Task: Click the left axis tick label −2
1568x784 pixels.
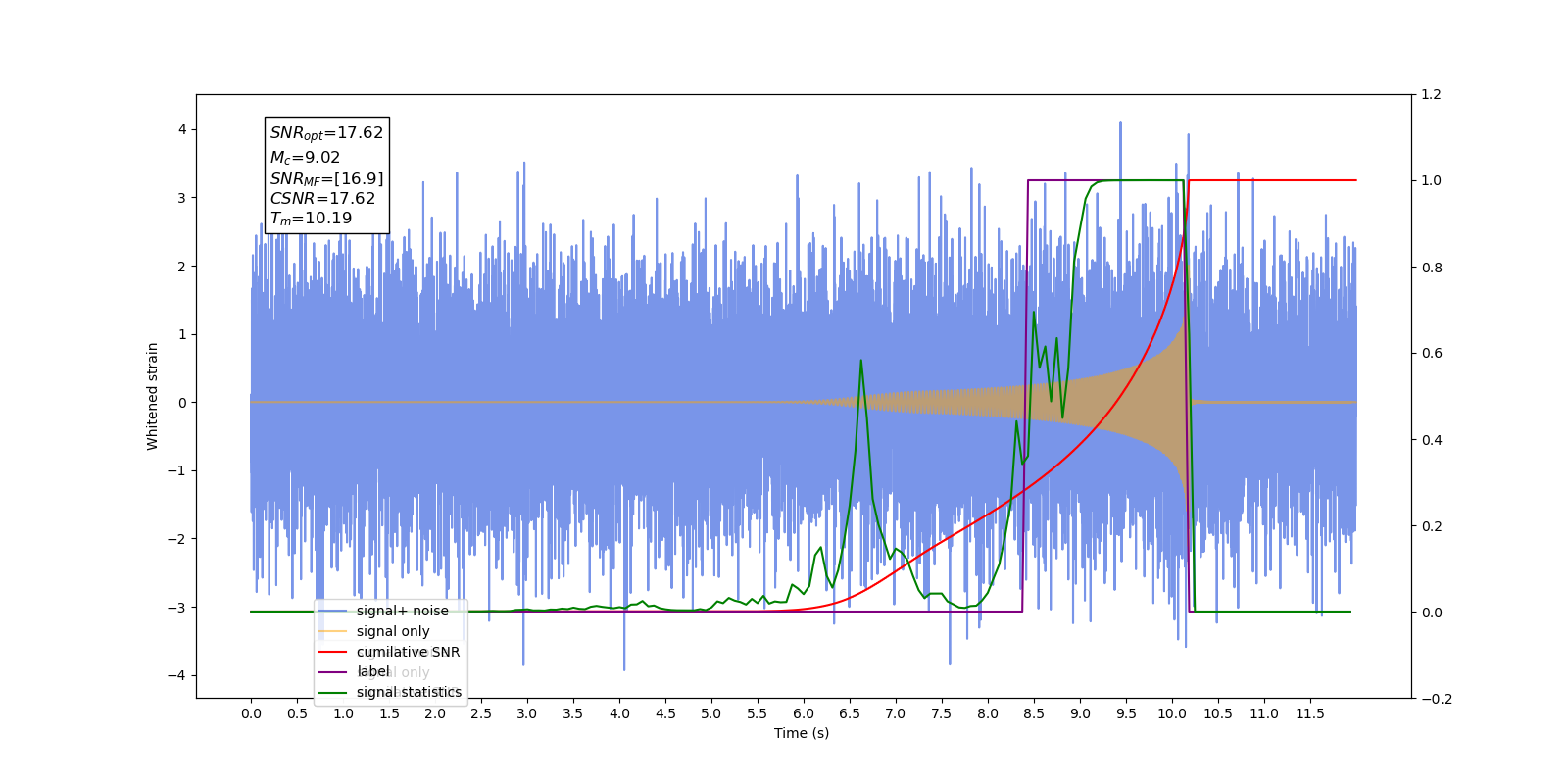Action: click(x=175, y=539)
